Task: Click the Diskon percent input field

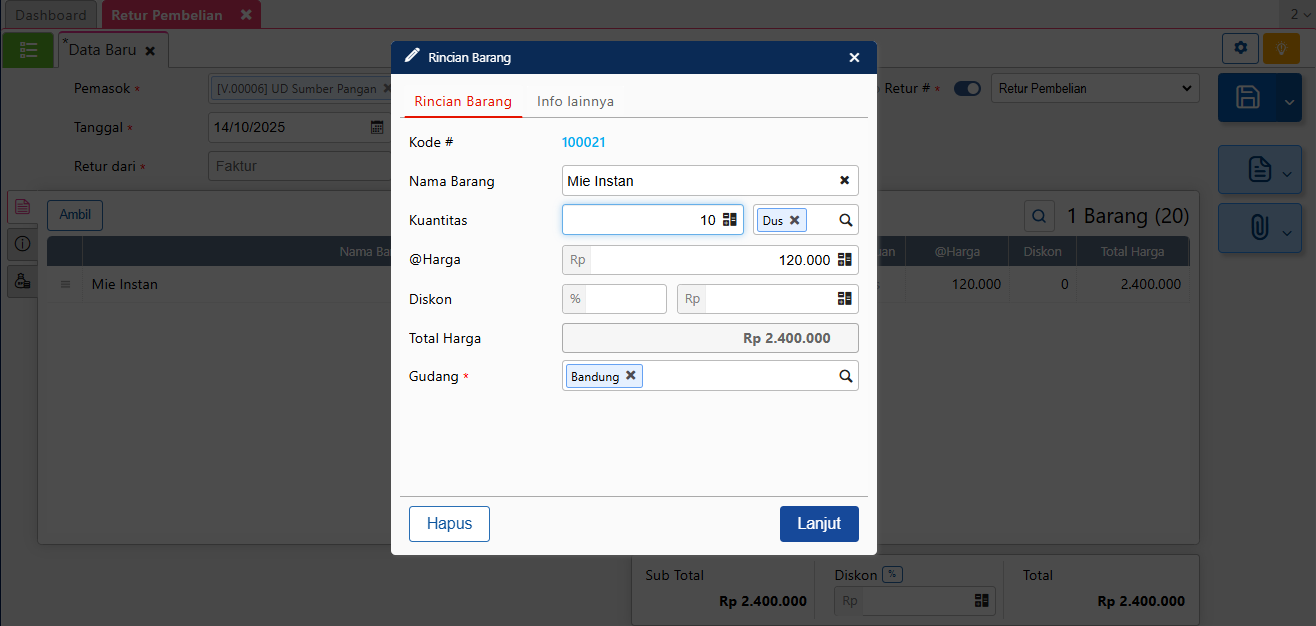Action: [625, 299]
